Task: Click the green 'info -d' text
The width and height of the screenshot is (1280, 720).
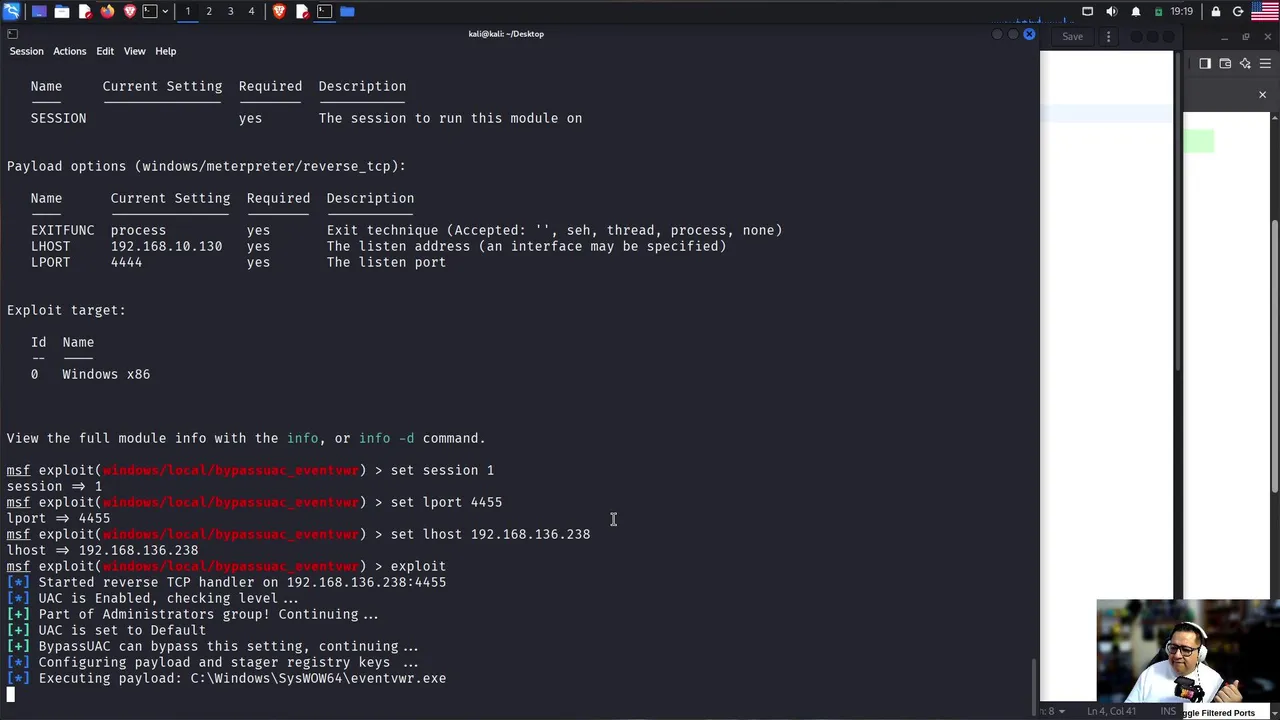Action: coord(386,438)
